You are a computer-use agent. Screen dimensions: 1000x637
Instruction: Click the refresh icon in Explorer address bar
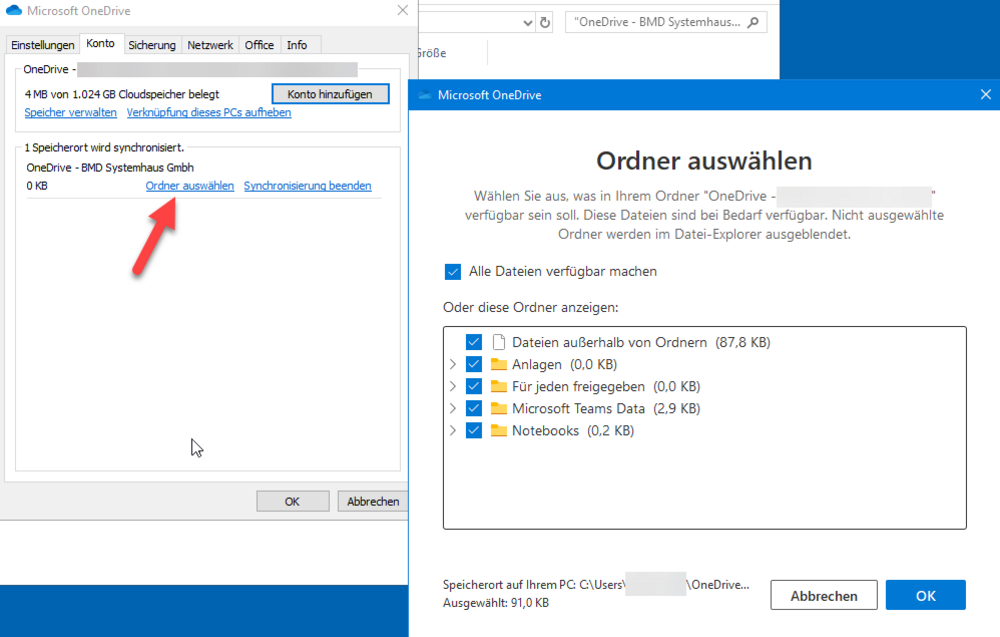545,22
